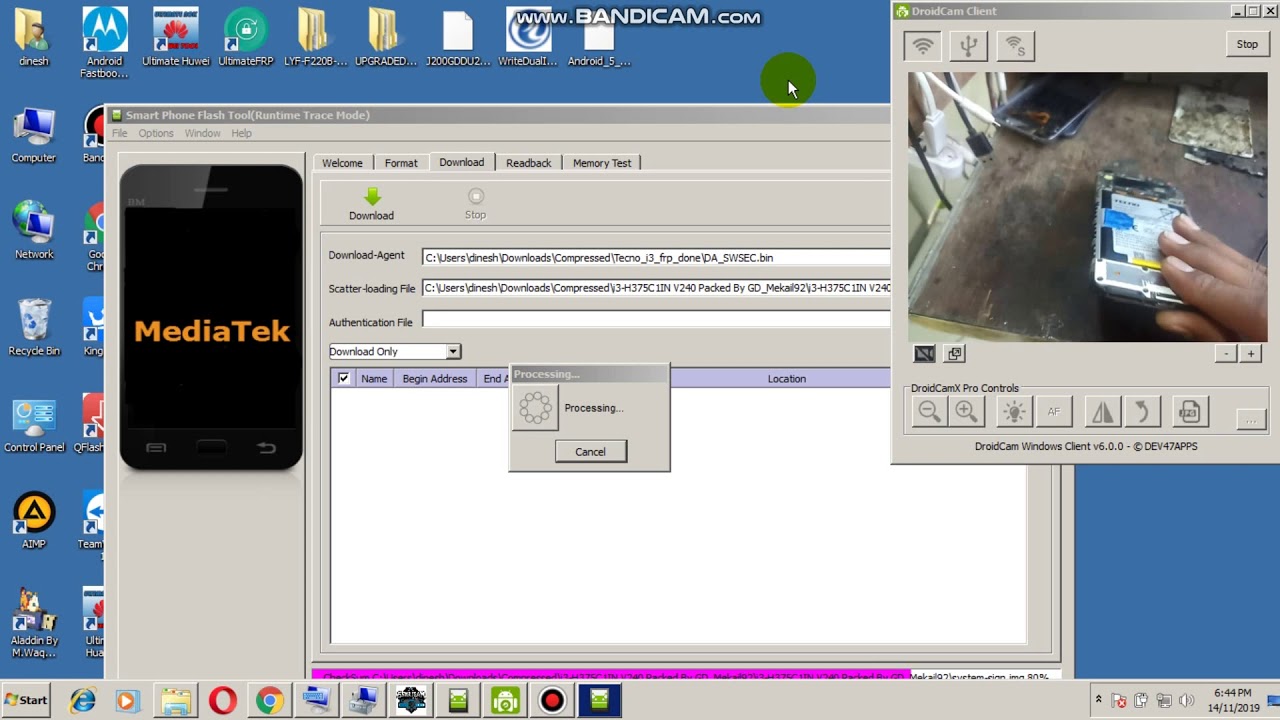Open the Window menu in Flash Tool
1280x720 pixels.
point(202,133)
